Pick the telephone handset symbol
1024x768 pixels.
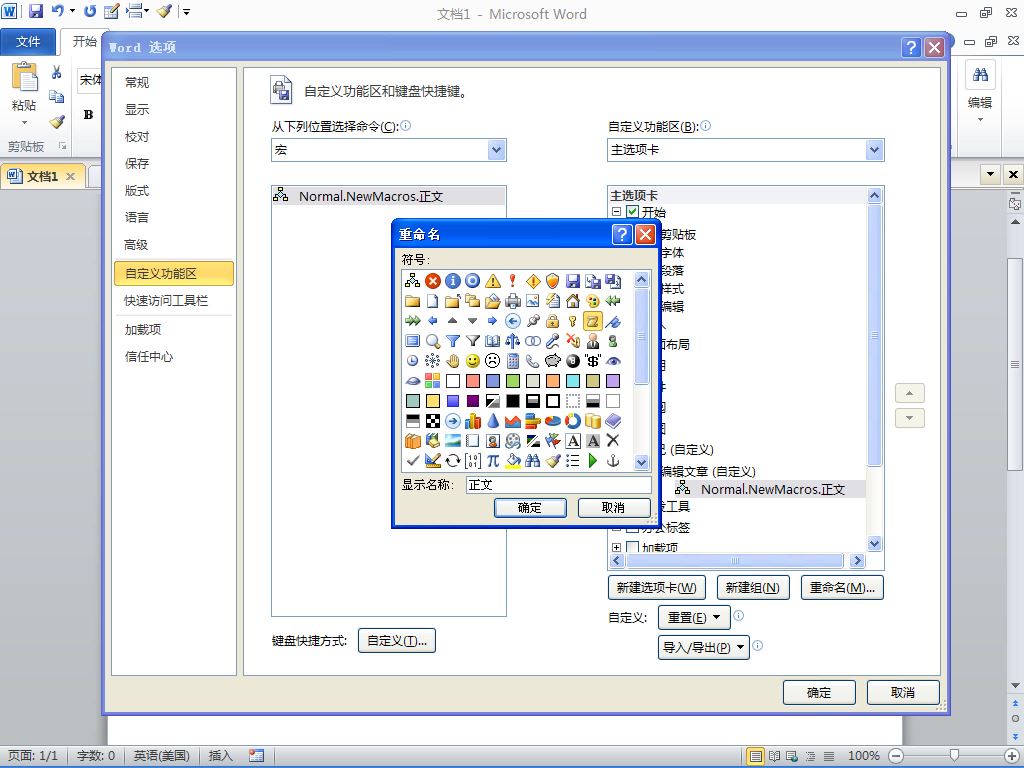coord(533,361)
